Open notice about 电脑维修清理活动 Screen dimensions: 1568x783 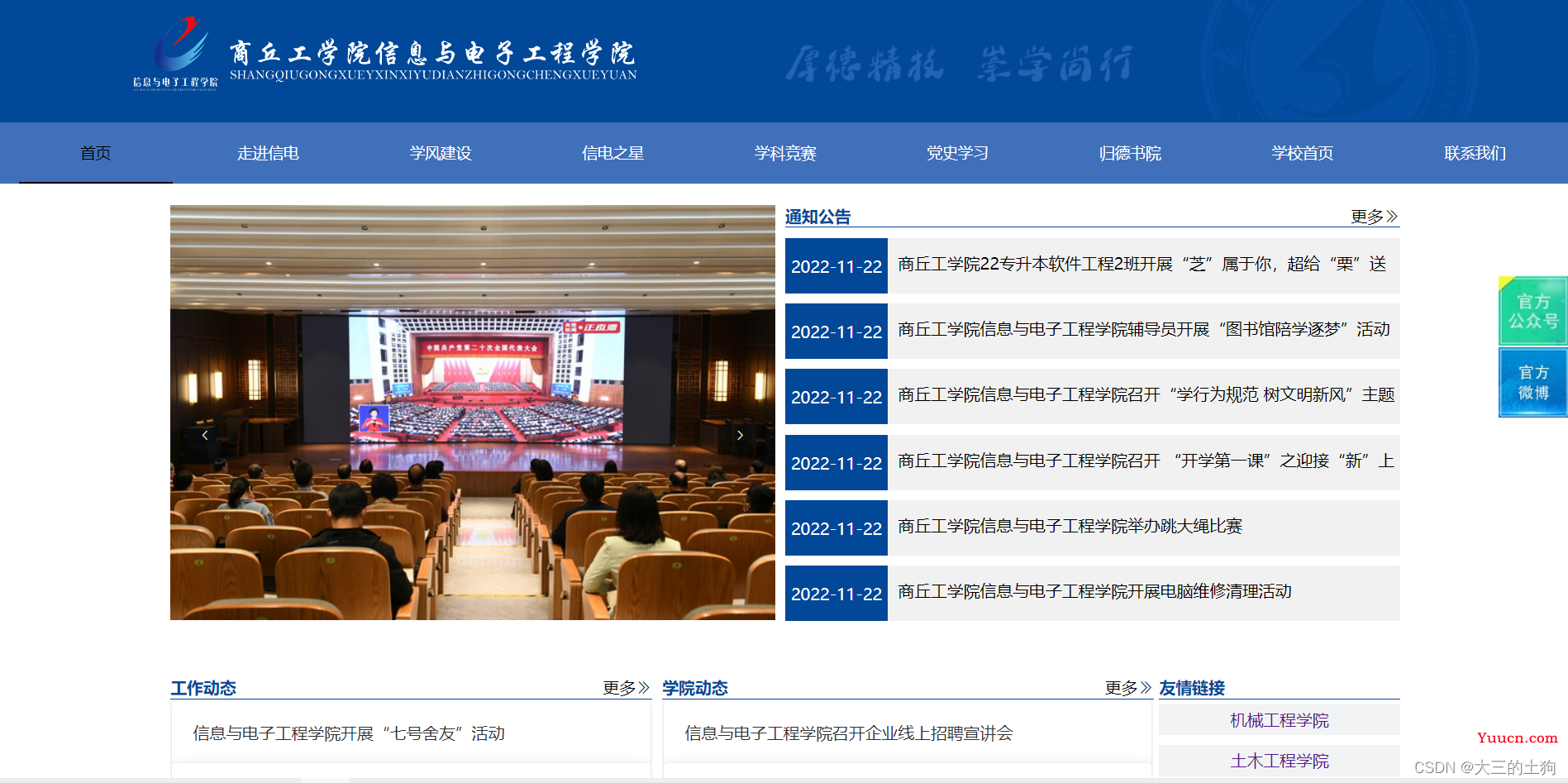[x=1094, y=592]
